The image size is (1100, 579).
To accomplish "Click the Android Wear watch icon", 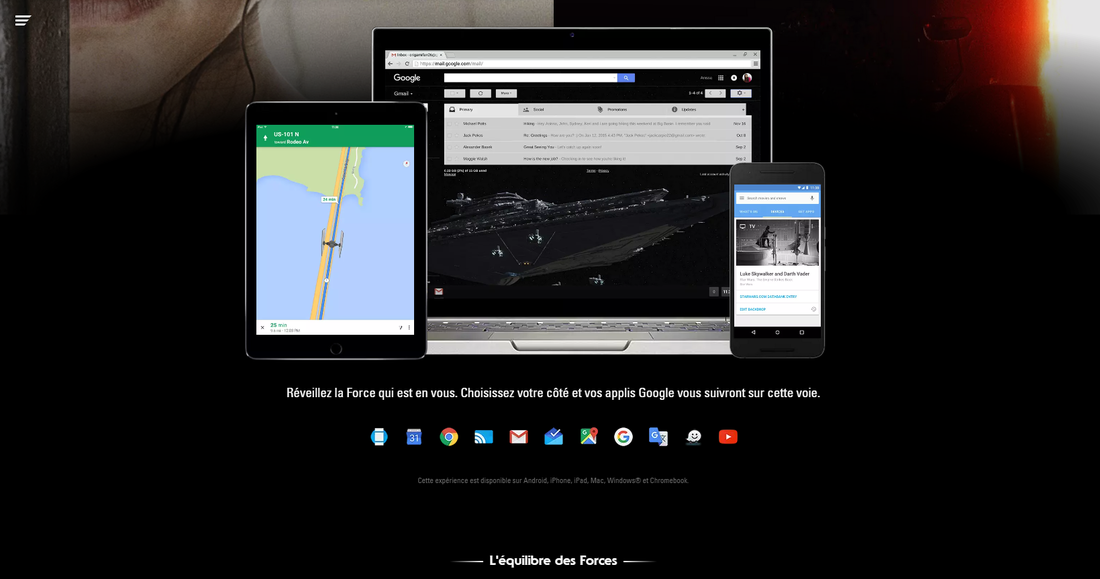I will [x=379, y=437].
